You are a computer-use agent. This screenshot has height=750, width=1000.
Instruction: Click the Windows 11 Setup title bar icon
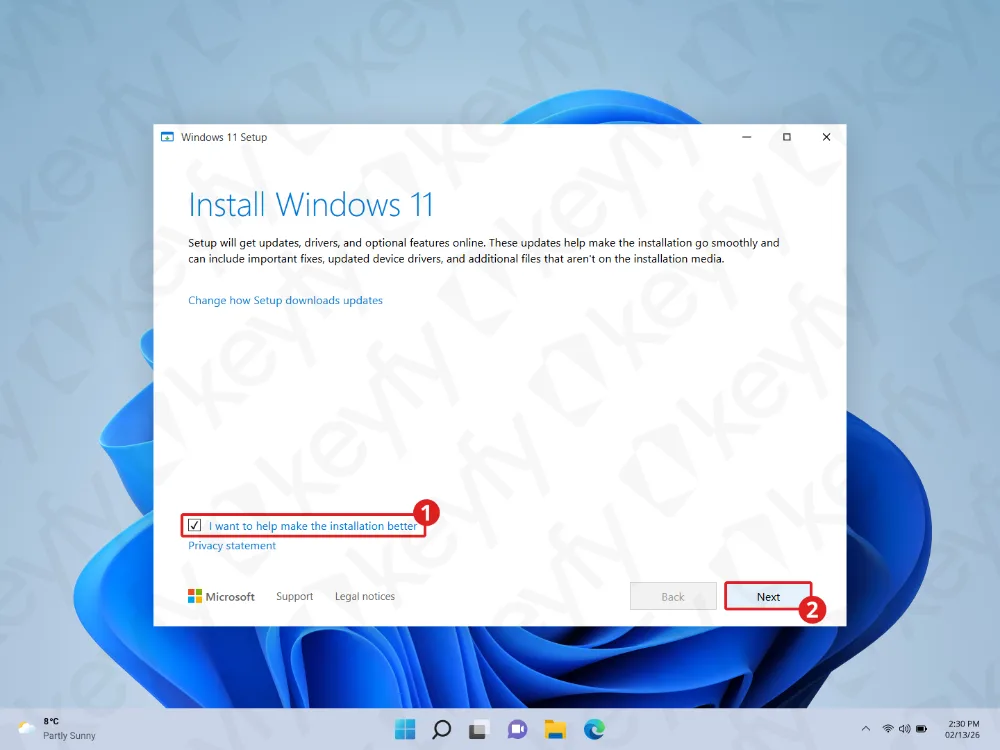click(167, 137)
